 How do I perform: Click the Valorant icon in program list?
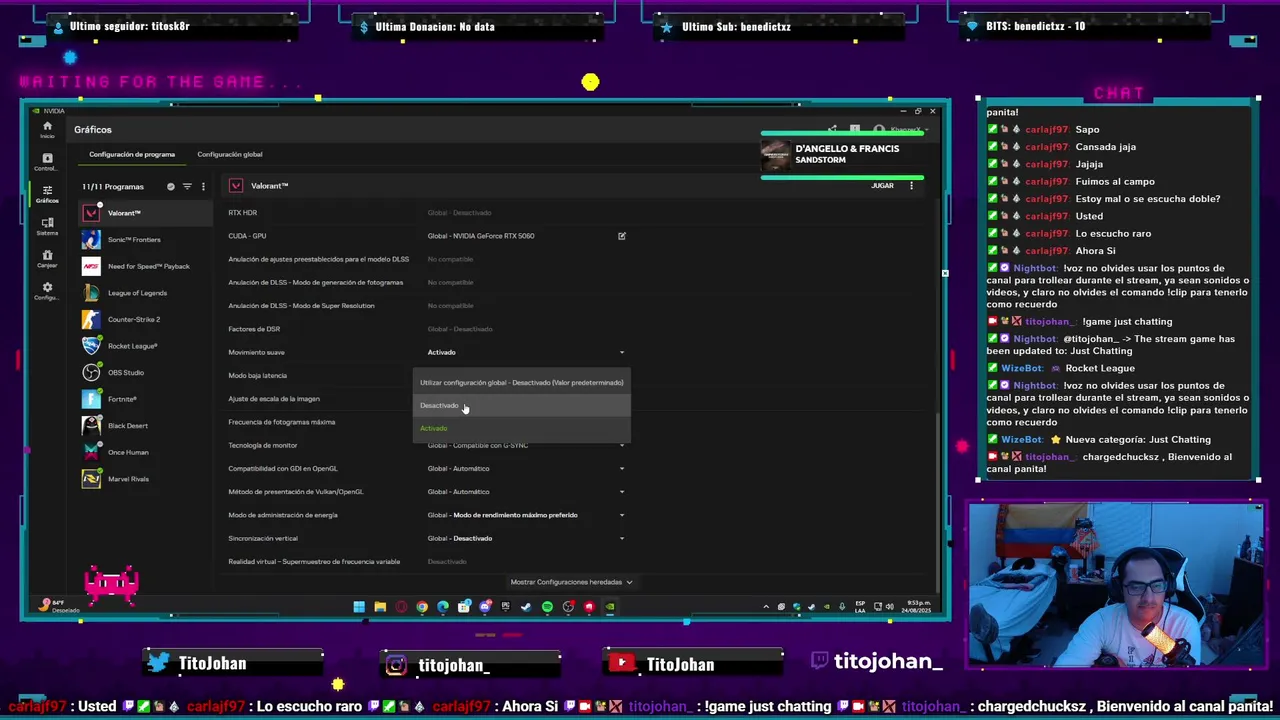[91, 213]
